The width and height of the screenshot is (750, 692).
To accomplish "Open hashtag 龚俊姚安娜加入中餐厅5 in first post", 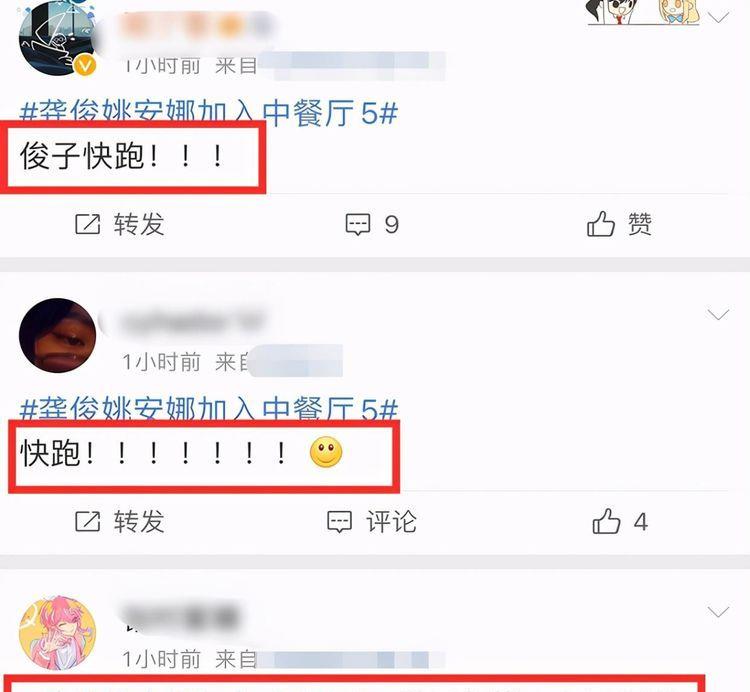I will tap(209, 112).
